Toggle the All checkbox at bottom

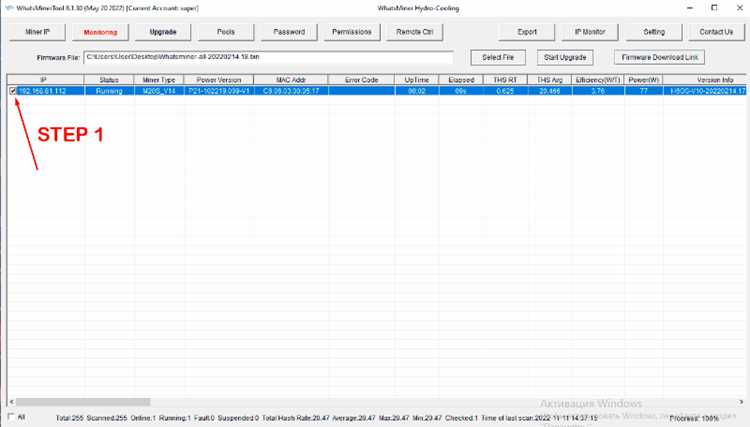tap(11, 417)
